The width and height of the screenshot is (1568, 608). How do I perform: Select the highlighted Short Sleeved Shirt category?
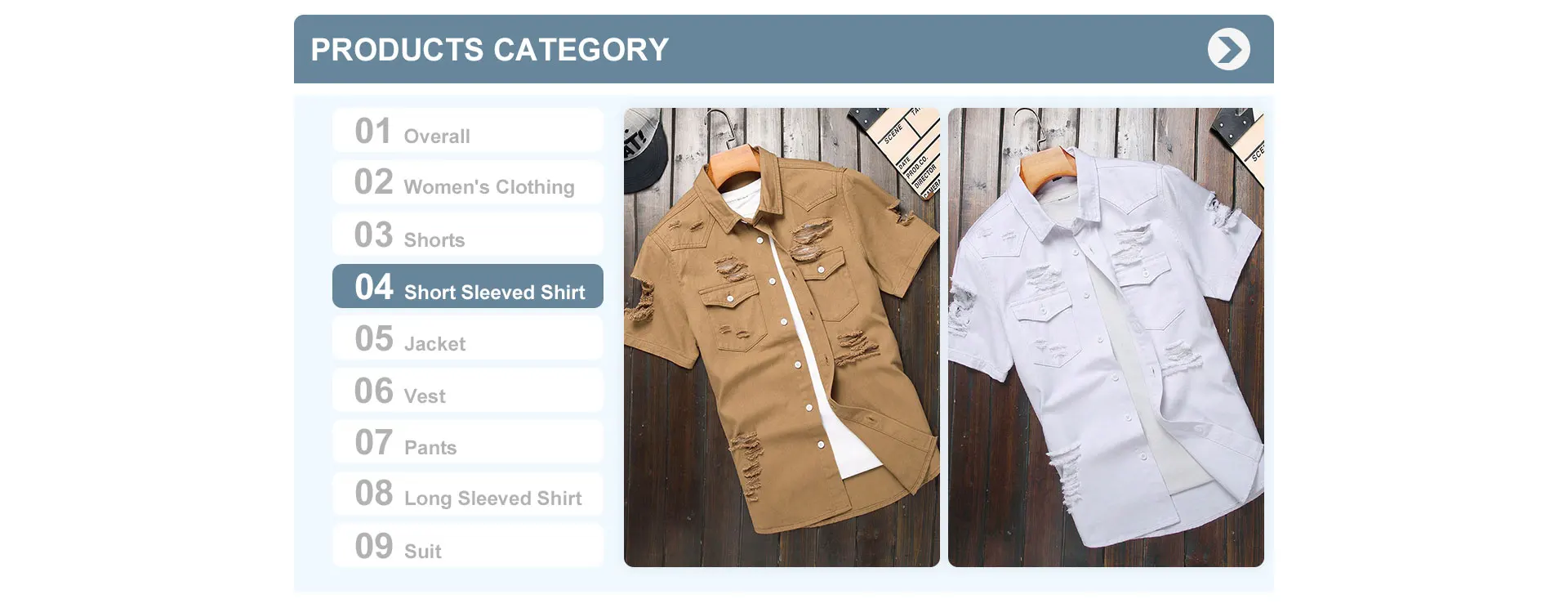[468, 286]
